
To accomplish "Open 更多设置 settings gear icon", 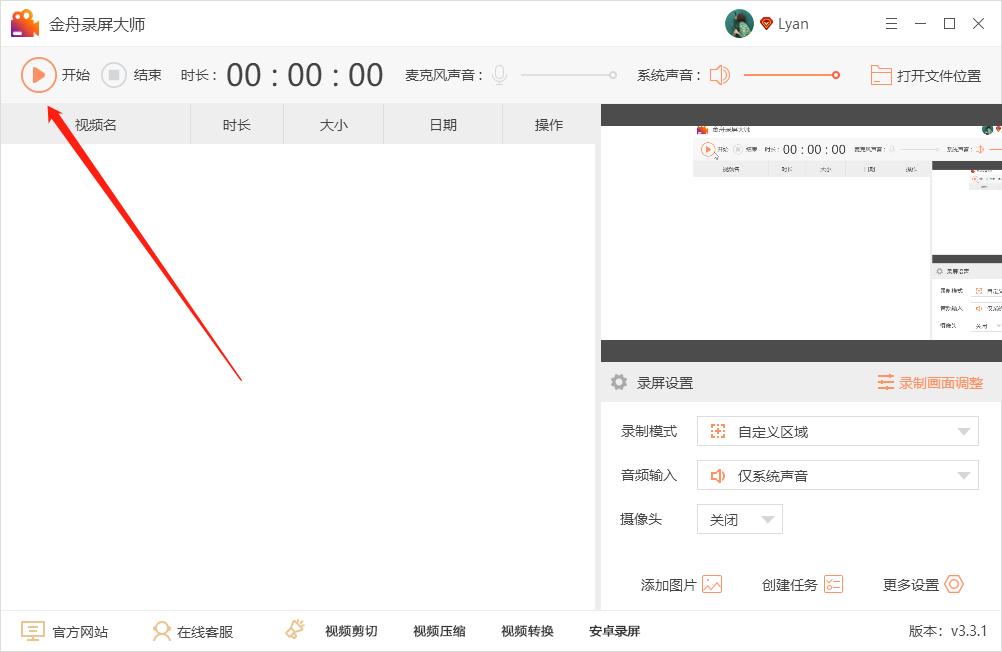I will pos(953,584).
